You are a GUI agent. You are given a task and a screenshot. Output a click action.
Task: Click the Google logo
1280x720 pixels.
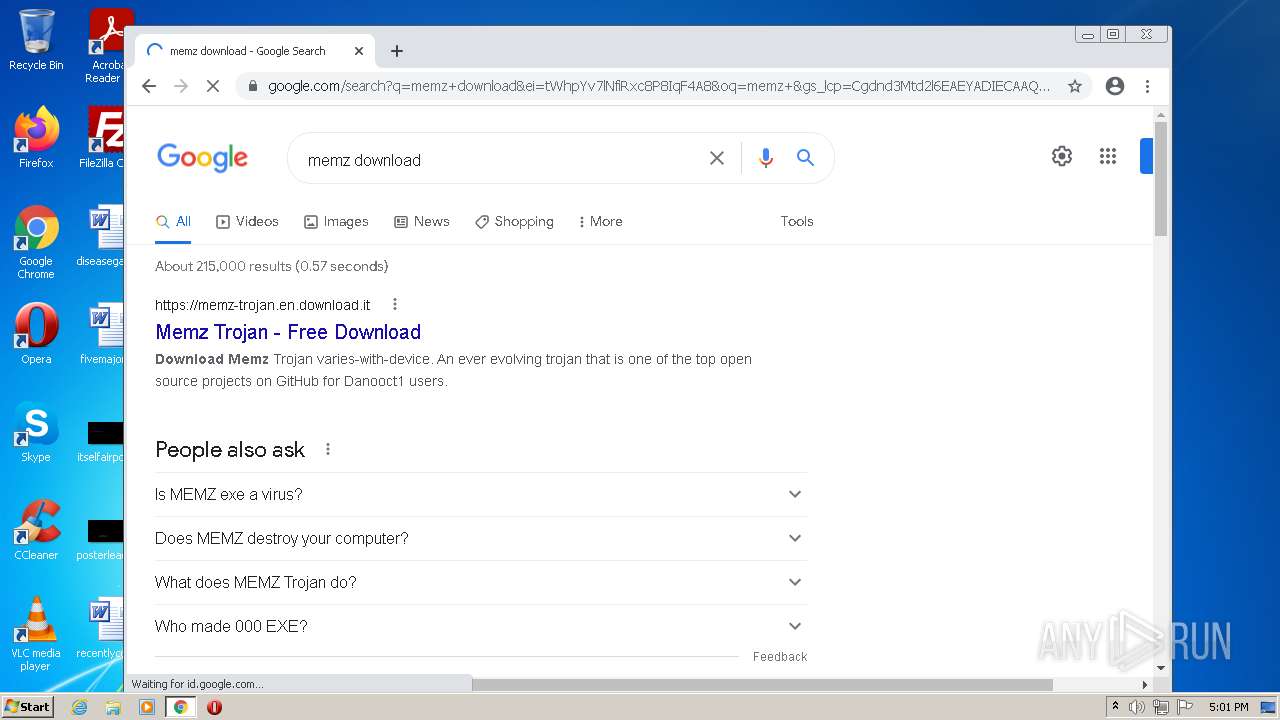pyautogui.click(x=202, y=158)
